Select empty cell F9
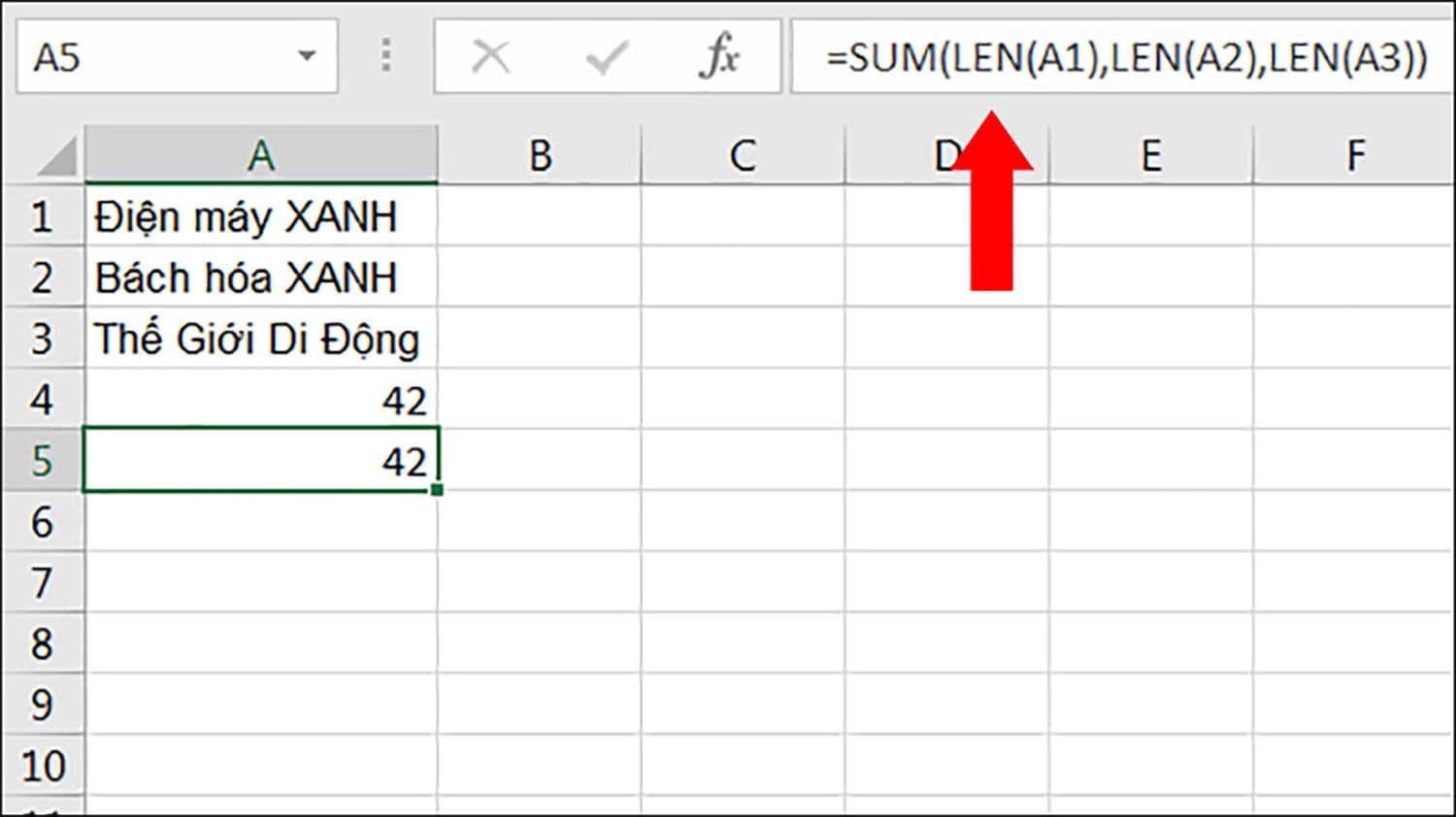This screenshot has height=817, width=1456. click(1354, 704)
